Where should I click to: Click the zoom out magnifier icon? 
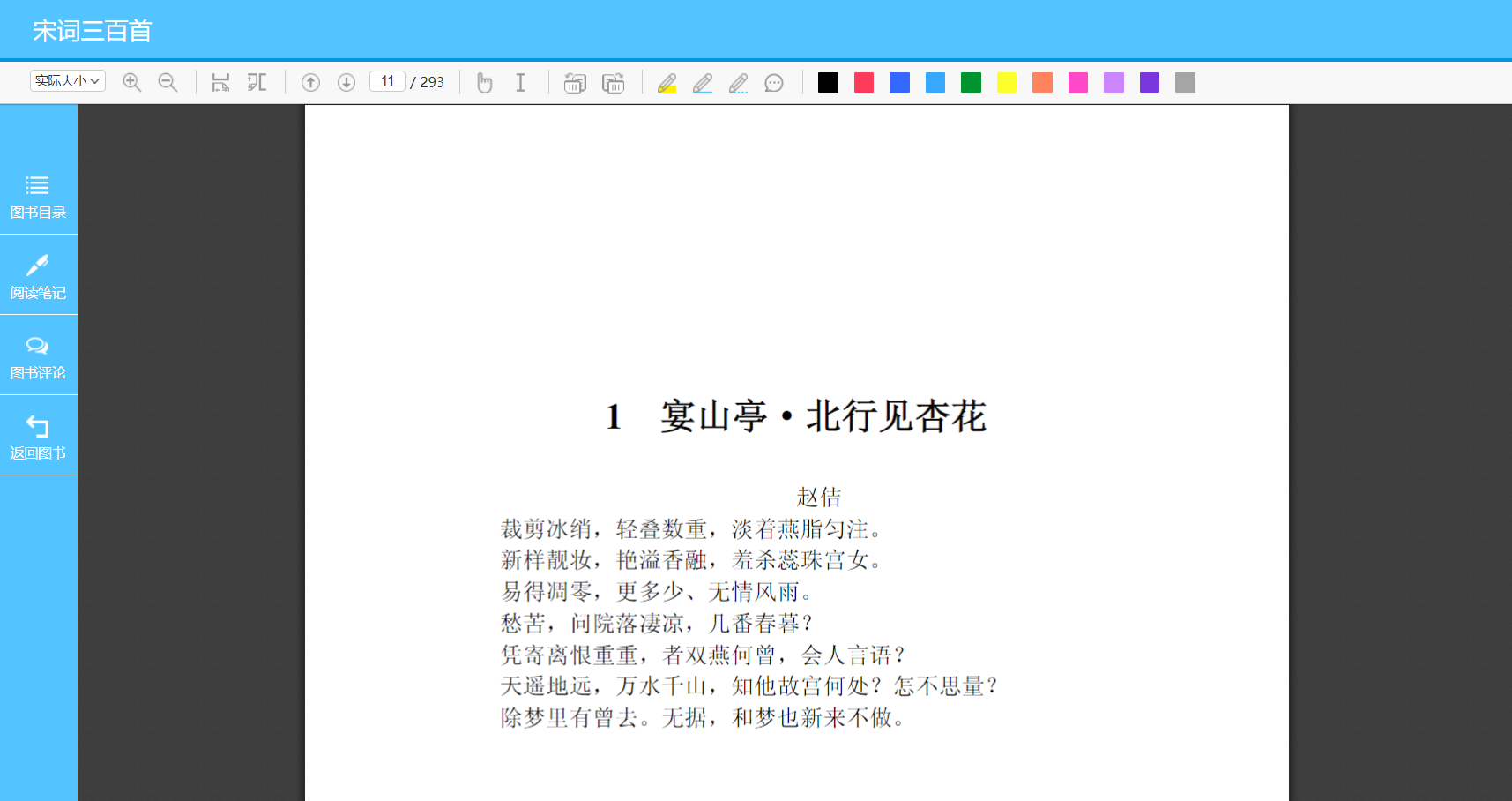168,82
